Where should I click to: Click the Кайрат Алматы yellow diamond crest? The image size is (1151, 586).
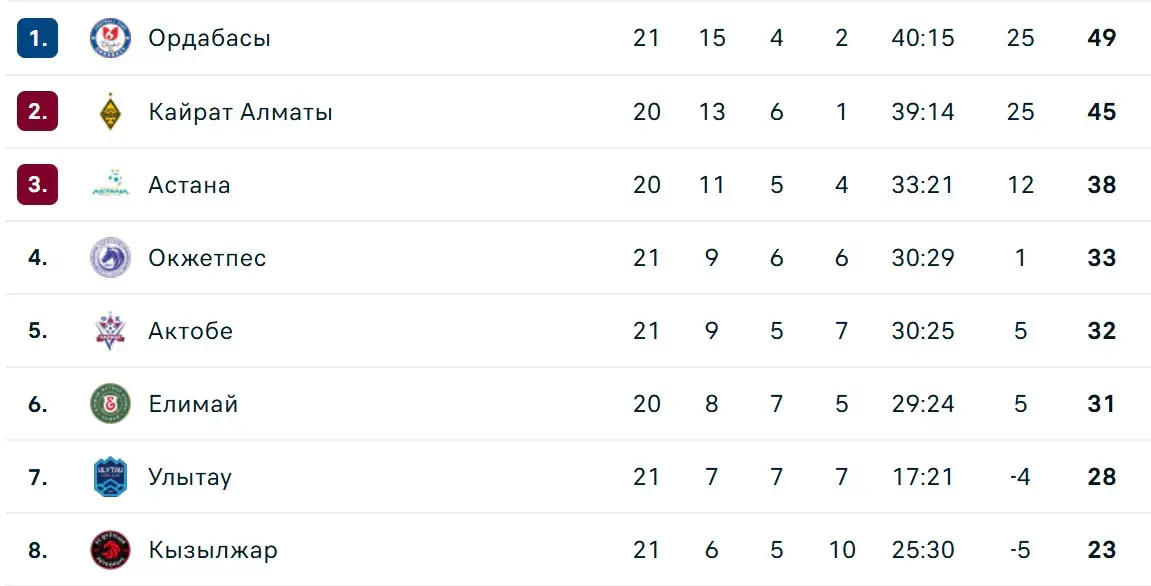coord(110,112)
